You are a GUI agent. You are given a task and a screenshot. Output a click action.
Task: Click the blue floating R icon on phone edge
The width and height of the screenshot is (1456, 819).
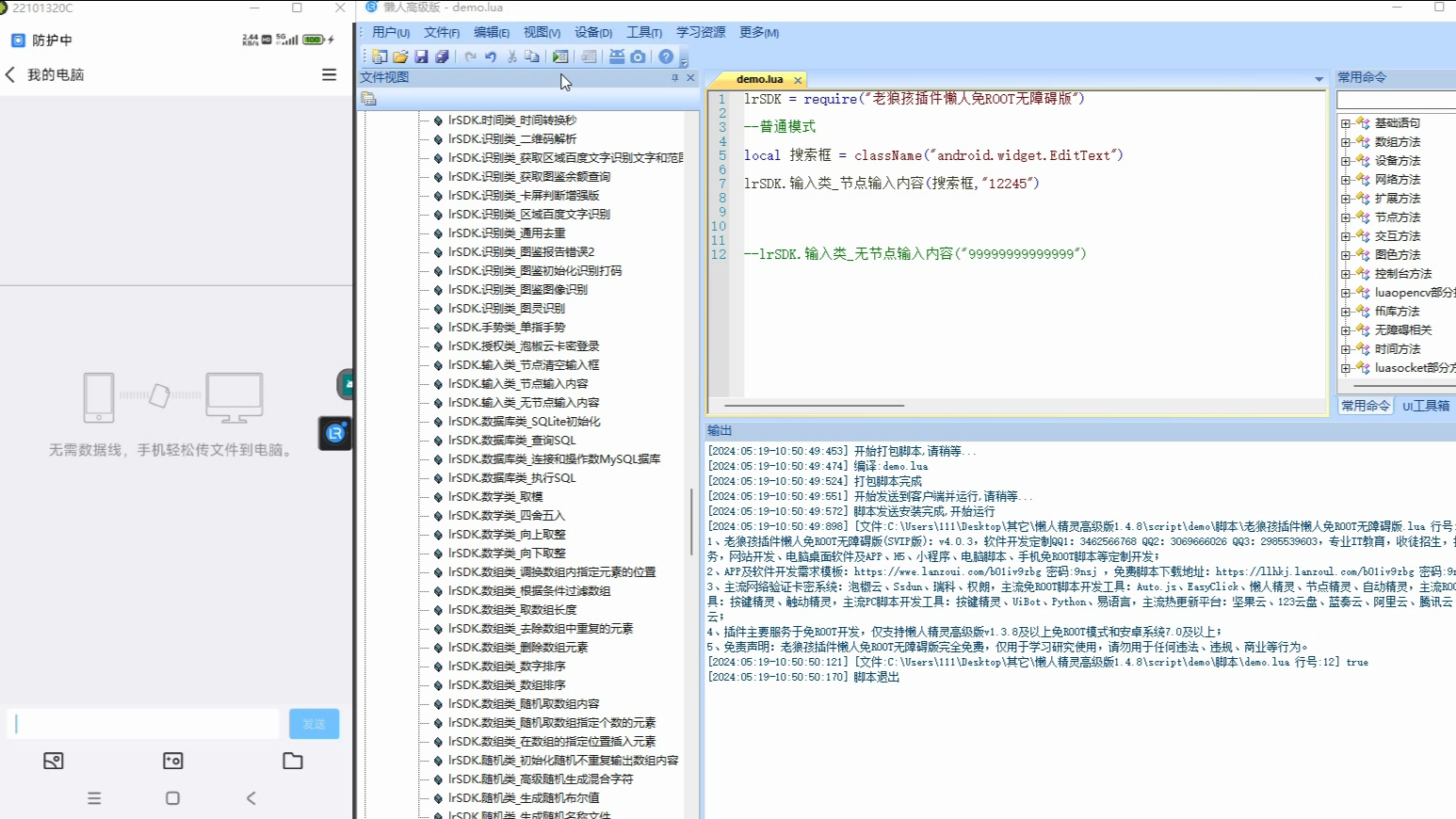click(x=335, y=433)
